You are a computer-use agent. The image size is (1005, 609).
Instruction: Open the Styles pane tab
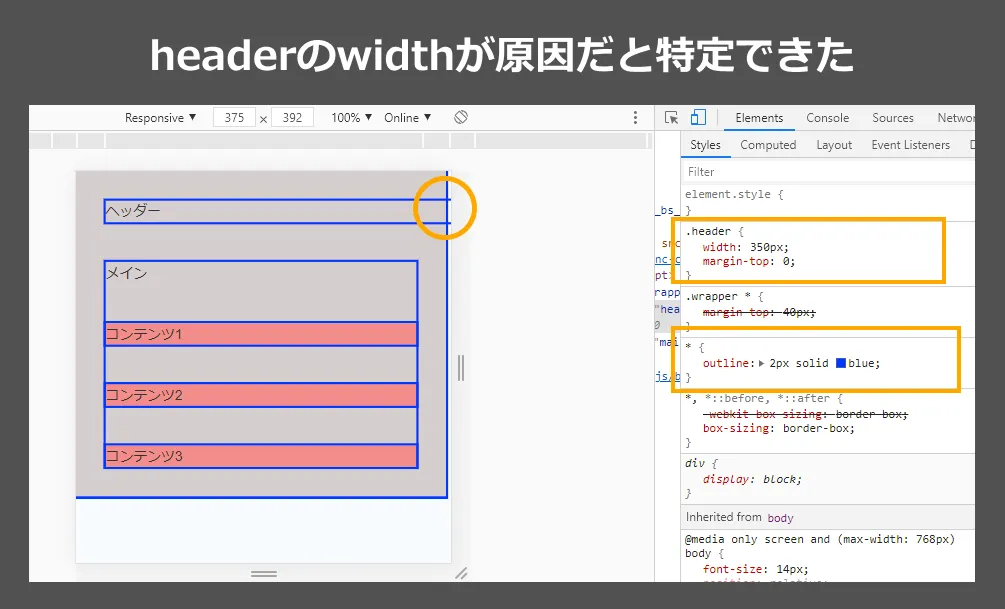click(705, 145)
